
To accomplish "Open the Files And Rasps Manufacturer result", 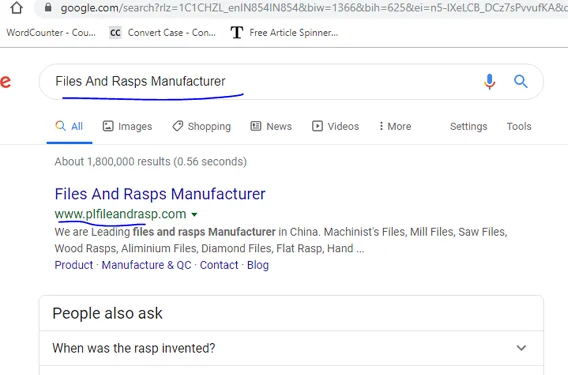I will (160, 194).
